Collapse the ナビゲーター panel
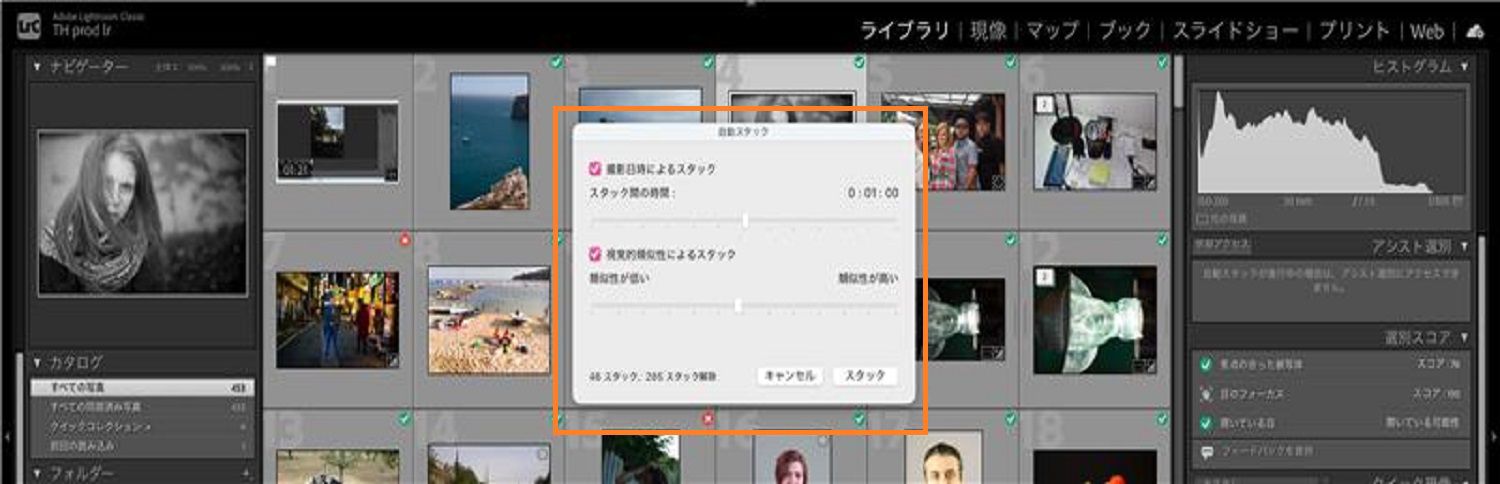Viewport: 1500px width, 484px height. (x=38, y=67)
